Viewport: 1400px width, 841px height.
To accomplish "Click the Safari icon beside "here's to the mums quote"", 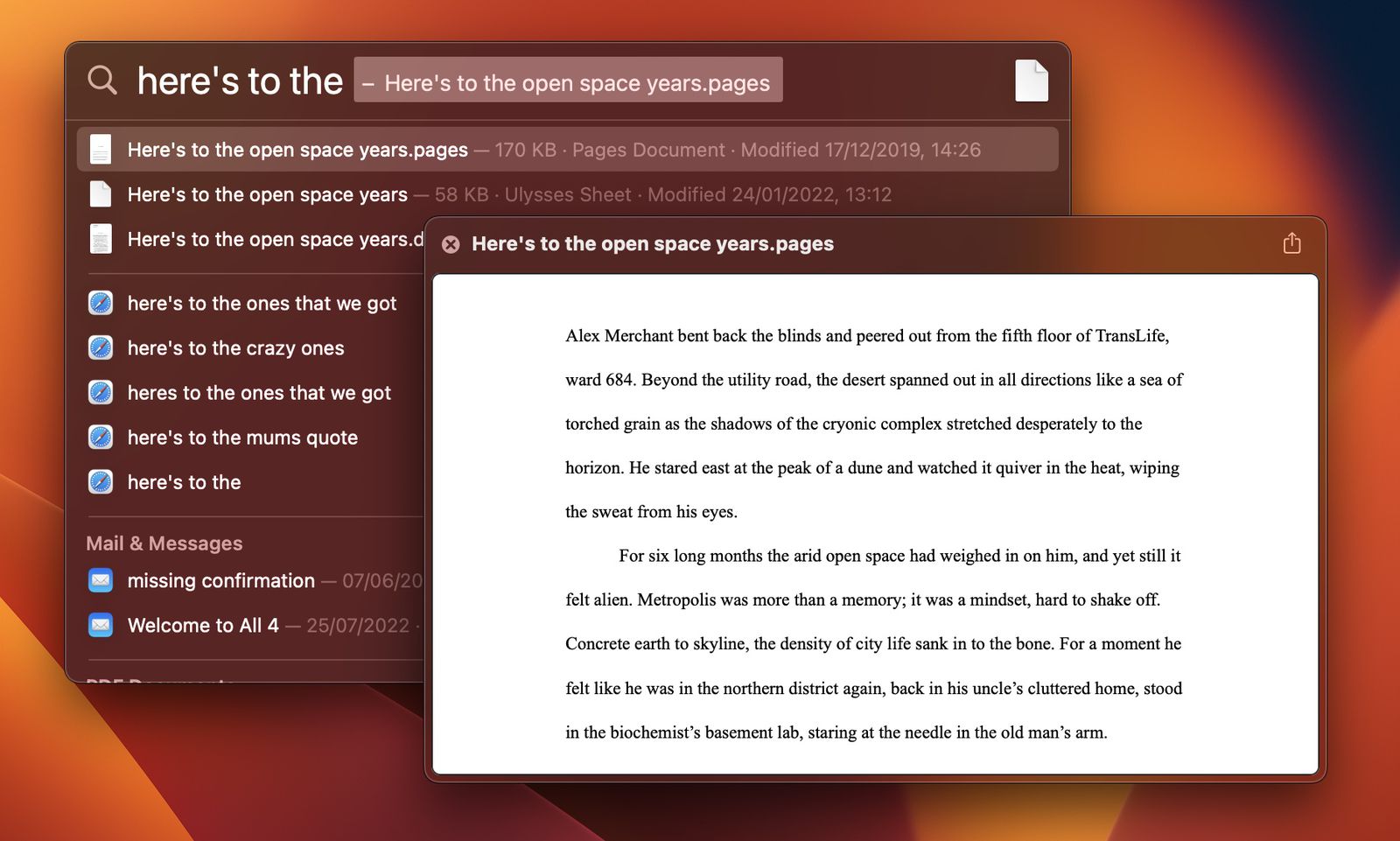I will pyautogui.click(x=100, y=437).
